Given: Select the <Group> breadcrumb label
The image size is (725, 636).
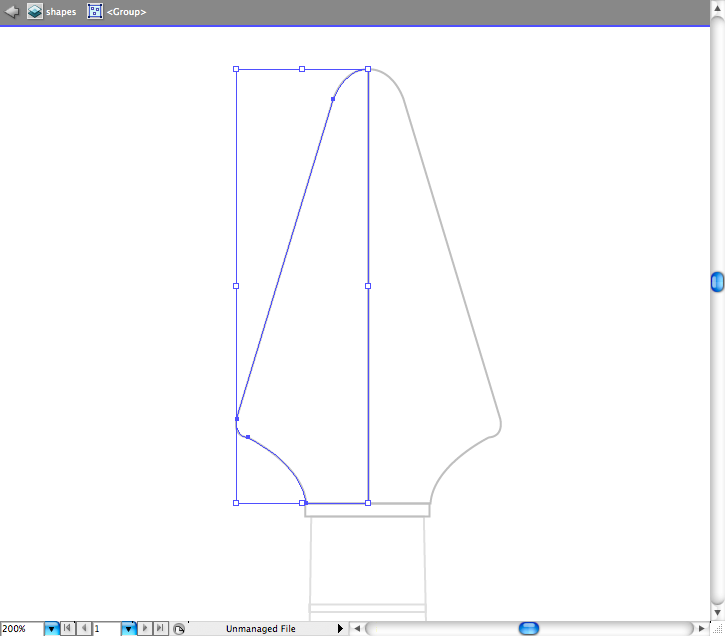Looking at the screenshot, I should click(127, 12).
